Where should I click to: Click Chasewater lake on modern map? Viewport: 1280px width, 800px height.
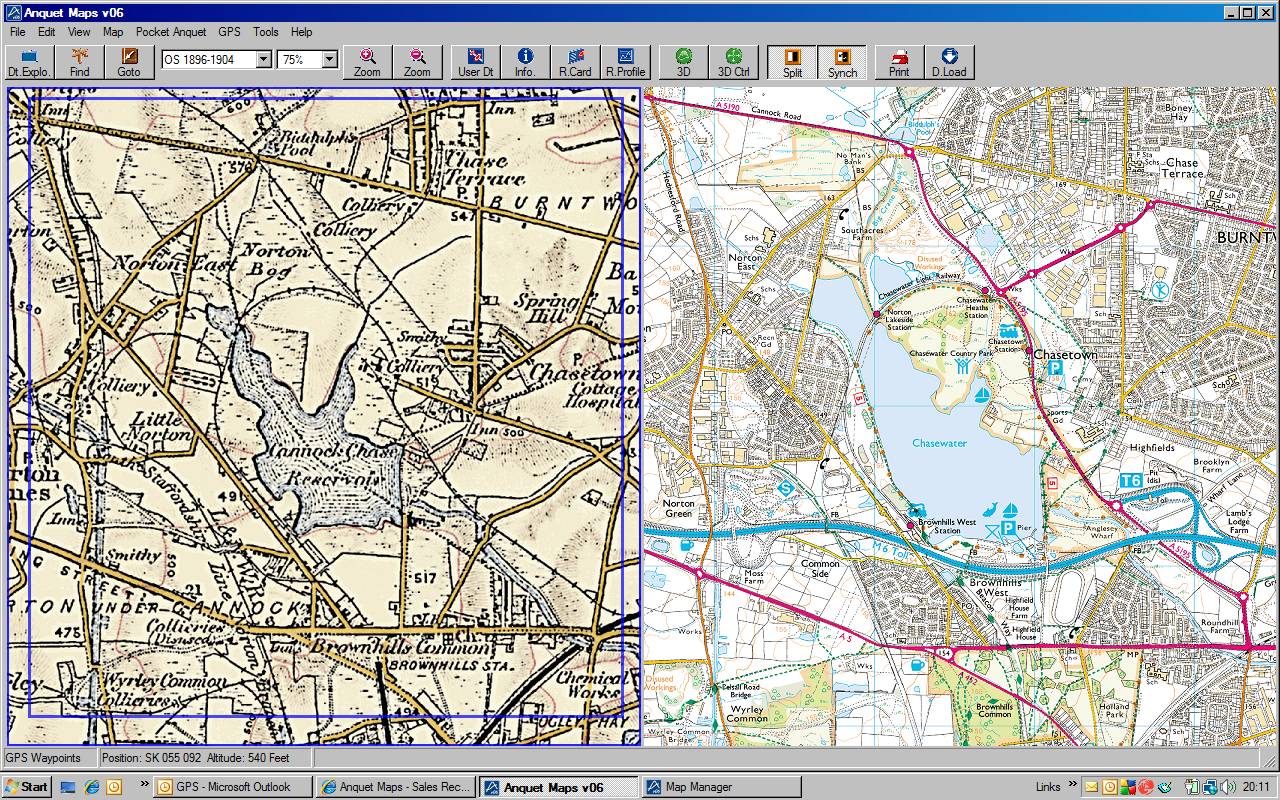[x=939, y=443]
